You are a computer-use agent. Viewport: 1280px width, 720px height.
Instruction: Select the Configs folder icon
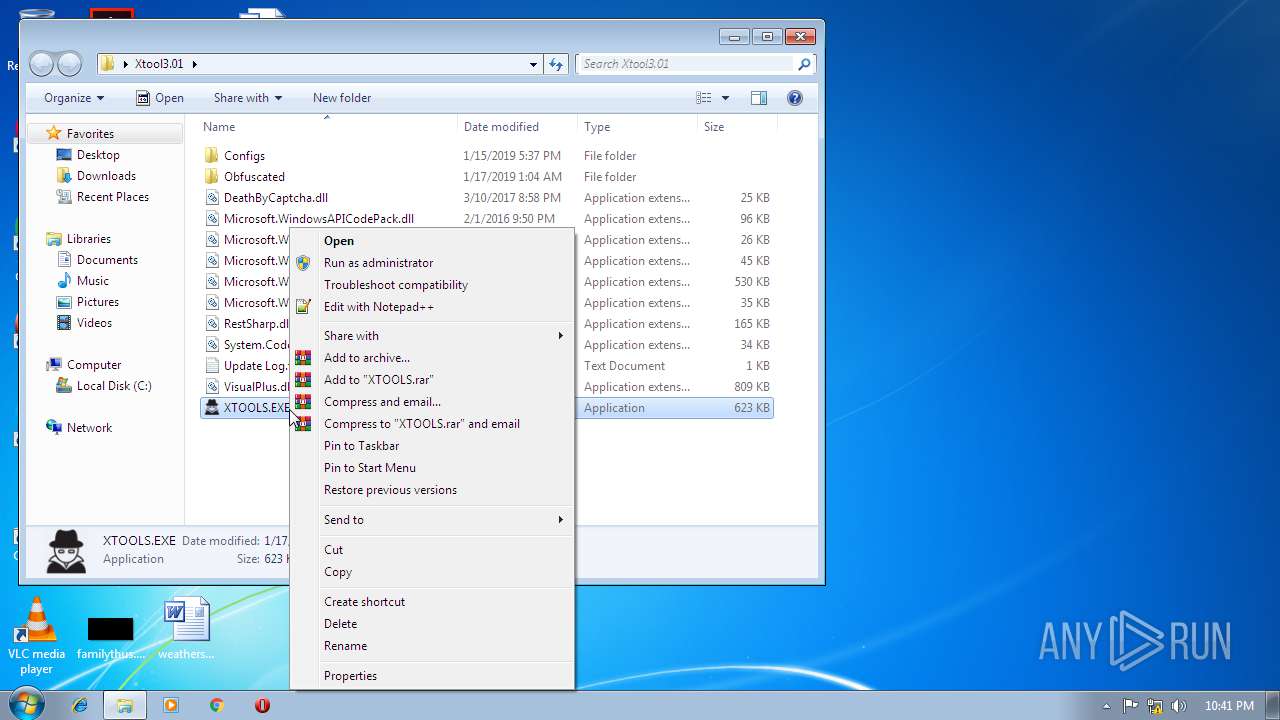point(211,156)
